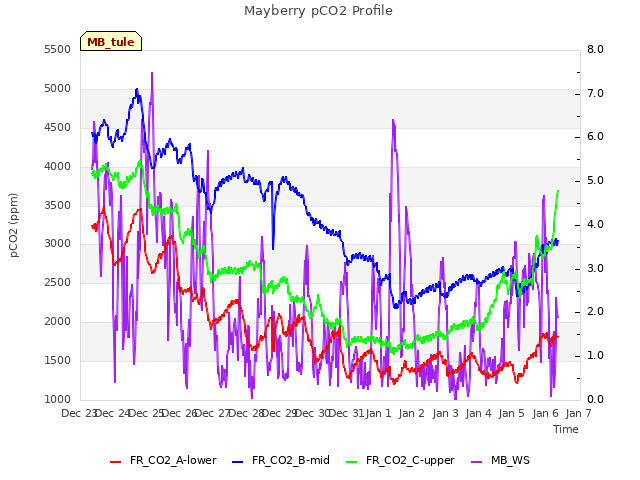Click the 4500 left axis tick label
This screenshot has height=480, width=640.
[58, 127]
